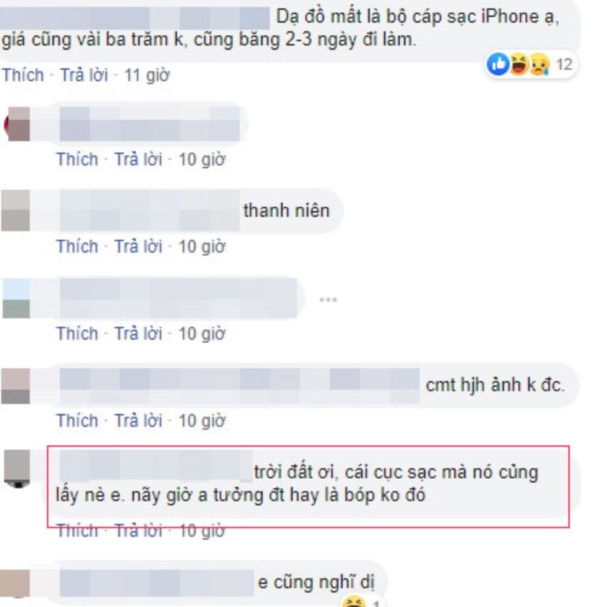600x607 pixels.
Task: Like the 'cmt hjh ảnh k đc' comment
Action: (x=77, y=420)
